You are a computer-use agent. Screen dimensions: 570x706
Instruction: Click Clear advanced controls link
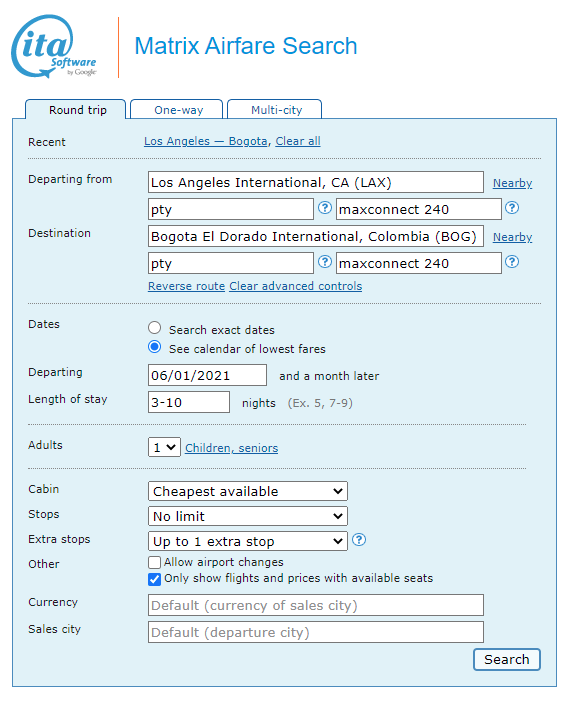tap(296, 286)
